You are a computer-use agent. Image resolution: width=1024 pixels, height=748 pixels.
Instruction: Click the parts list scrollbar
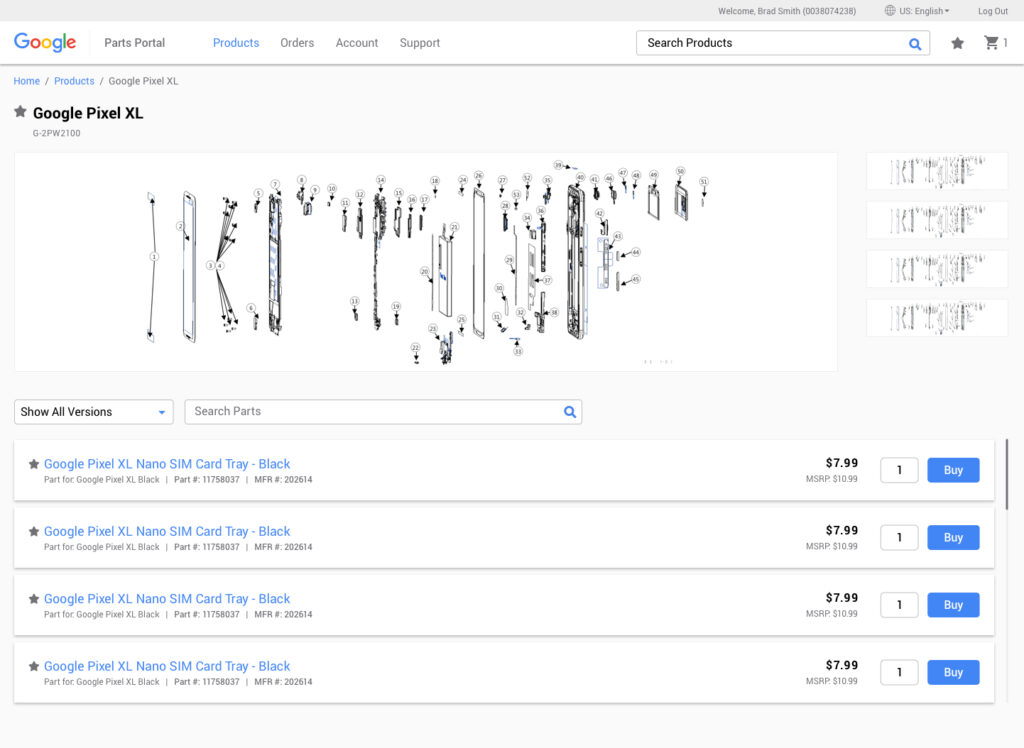tap(1006, 474)
